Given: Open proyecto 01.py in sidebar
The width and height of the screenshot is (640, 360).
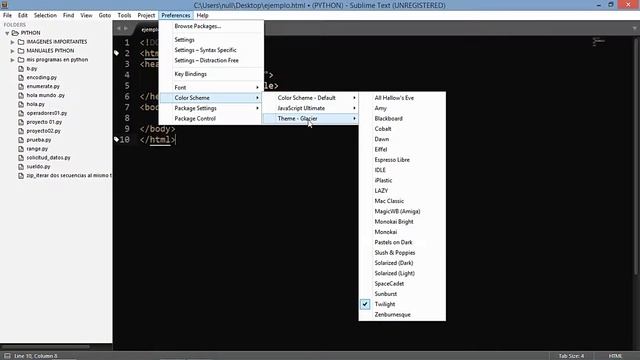Looking at the screenshot, I should point(44,122).
